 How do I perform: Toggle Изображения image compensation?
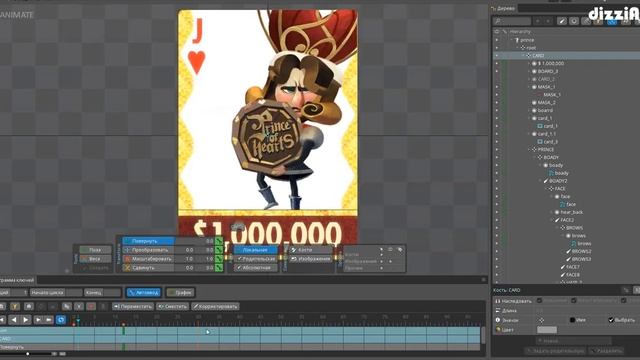[x=311, y=259]
